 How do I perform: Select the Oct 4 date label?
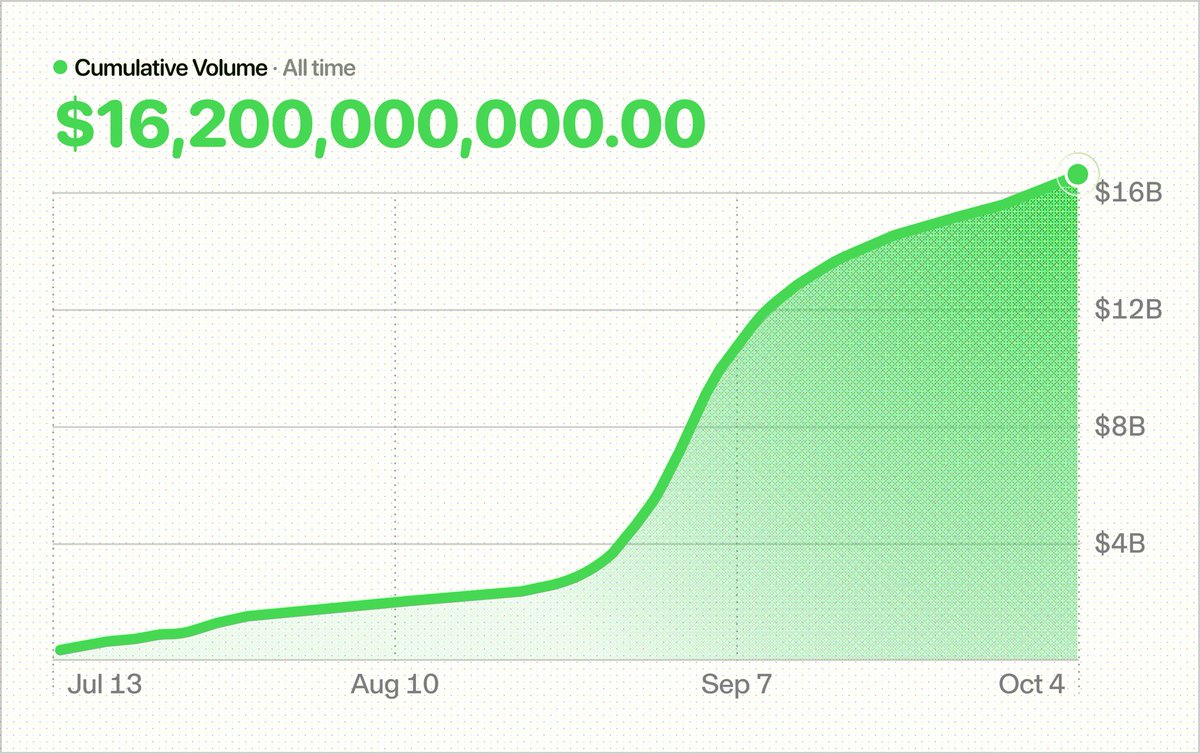coord(1034,685)
